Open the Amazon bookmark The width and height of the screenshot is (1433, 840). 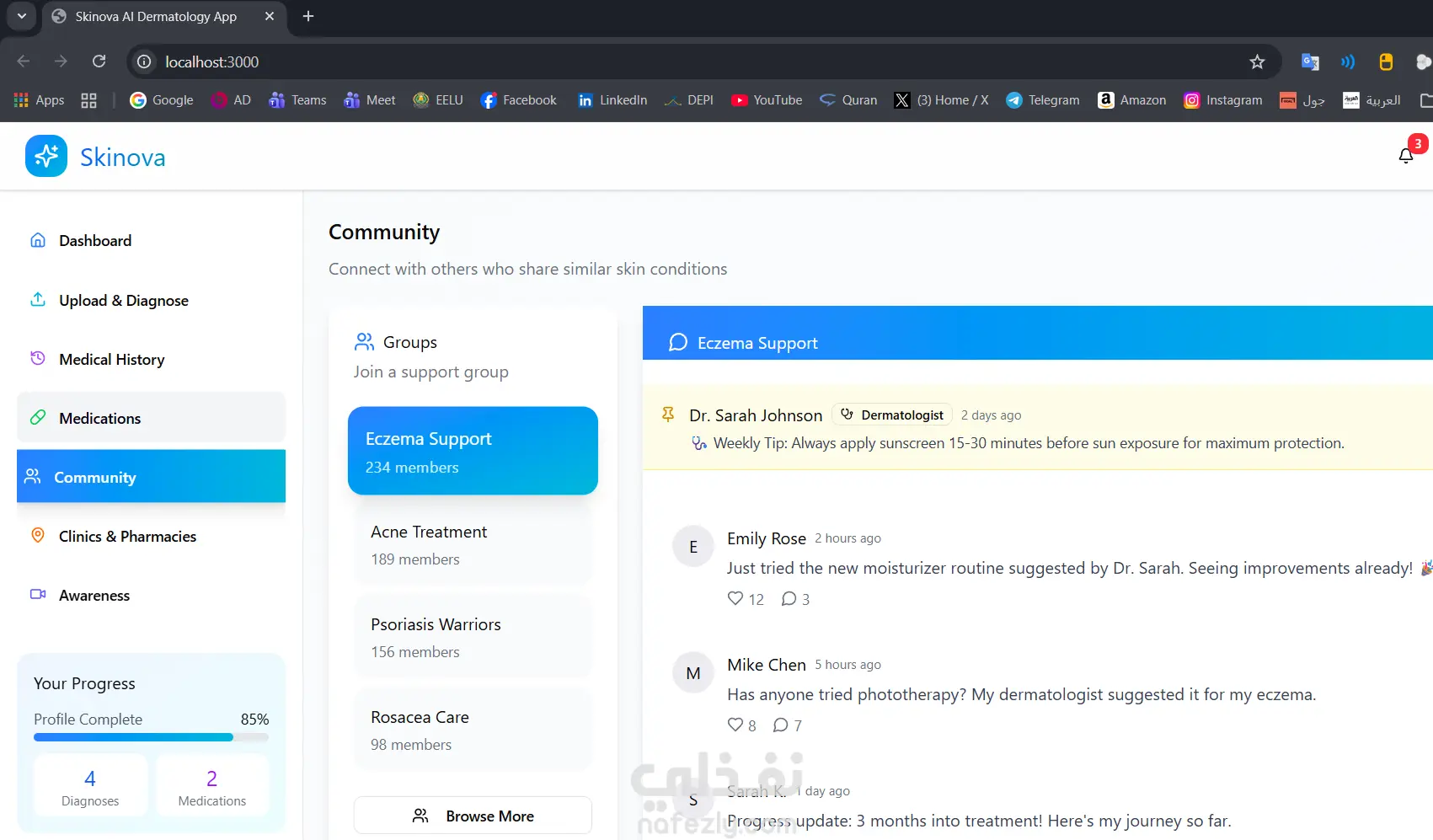tap(1132, 100)
